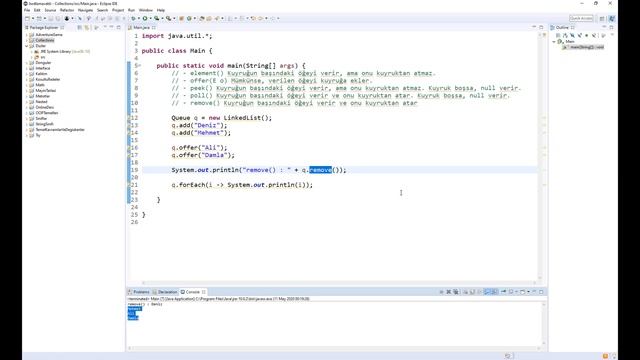Click the Java perspective icon
The height and width of the screenshot is (360, 640).
[612, 18]
